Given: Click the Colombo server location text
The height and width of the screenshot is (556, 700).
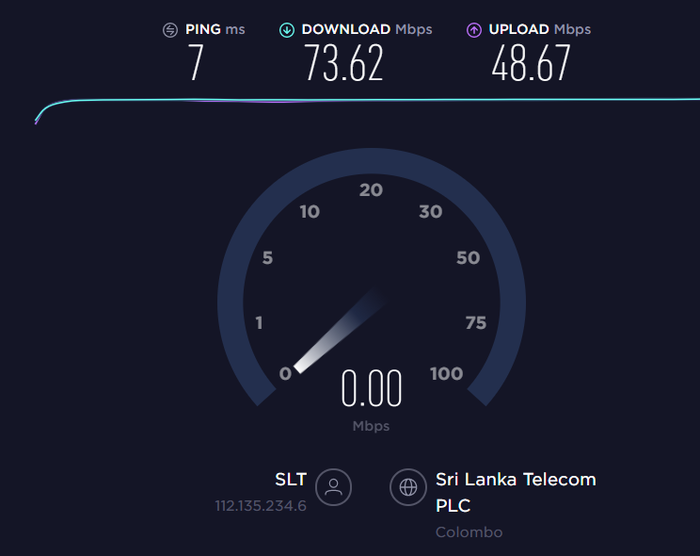Looking at the screenshot, I should click(x=469, y=532).
